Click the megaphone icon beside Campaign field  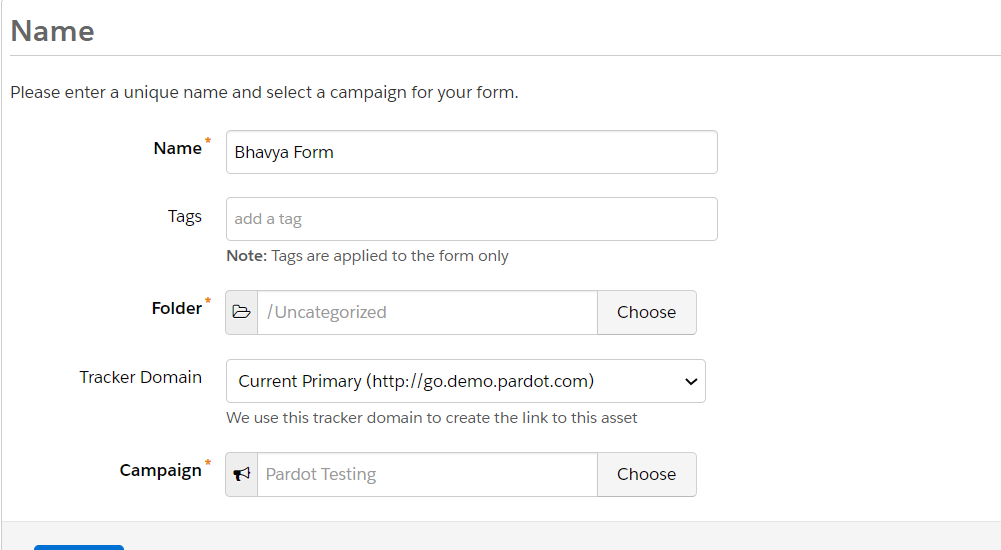pos(241,474)
